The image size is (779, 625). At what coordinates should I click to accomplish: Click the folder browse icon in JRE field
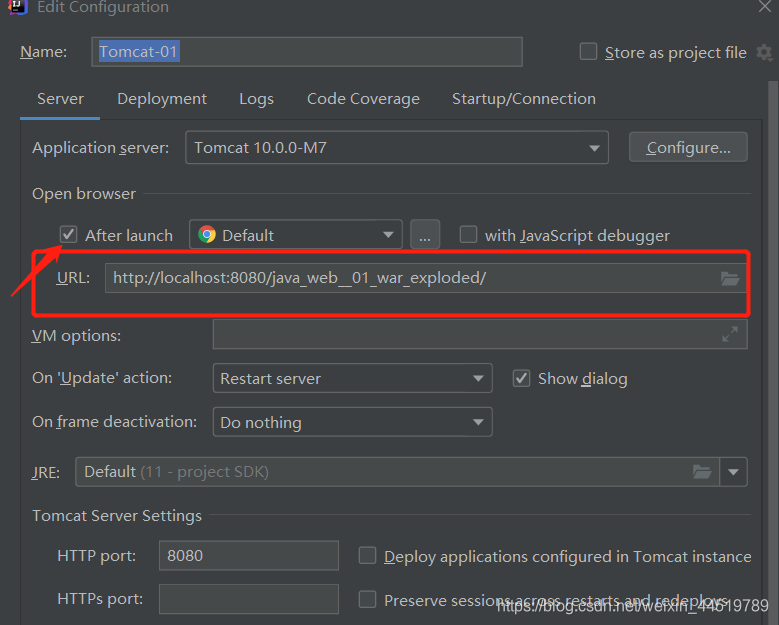pyautogui.click(x=702, y=471)
